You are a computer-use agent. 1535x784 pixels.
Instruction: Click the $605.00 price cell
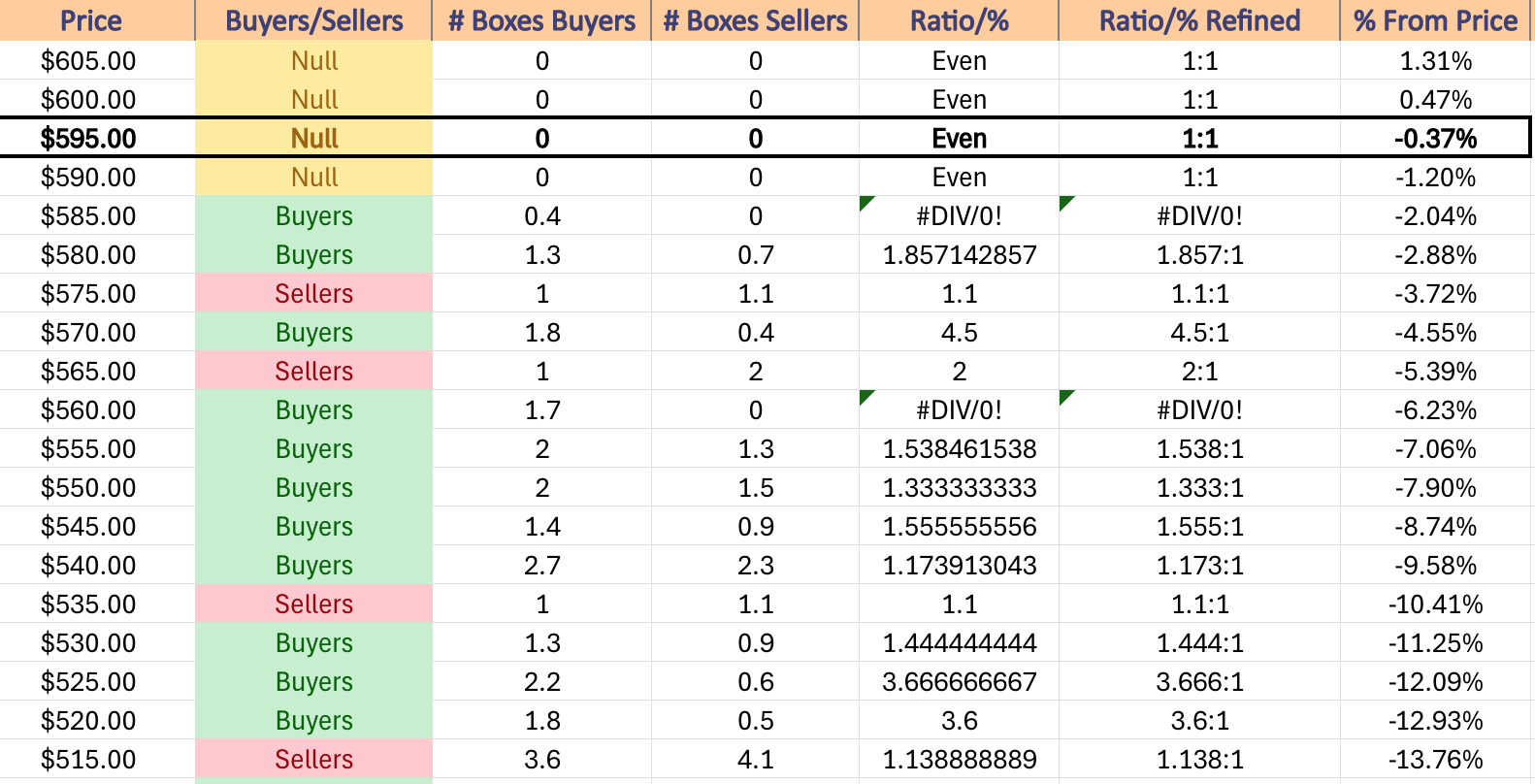[97, 60]
